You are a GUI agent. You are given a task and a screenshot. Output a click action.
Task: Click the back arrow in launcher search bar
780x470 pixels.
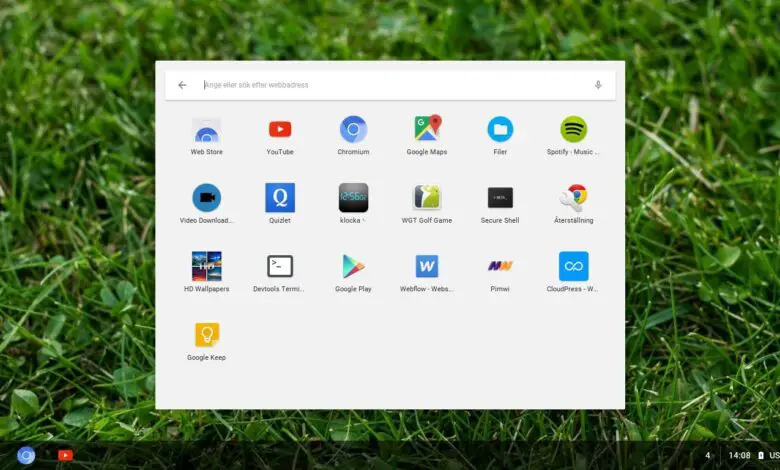tap(182, 85)
